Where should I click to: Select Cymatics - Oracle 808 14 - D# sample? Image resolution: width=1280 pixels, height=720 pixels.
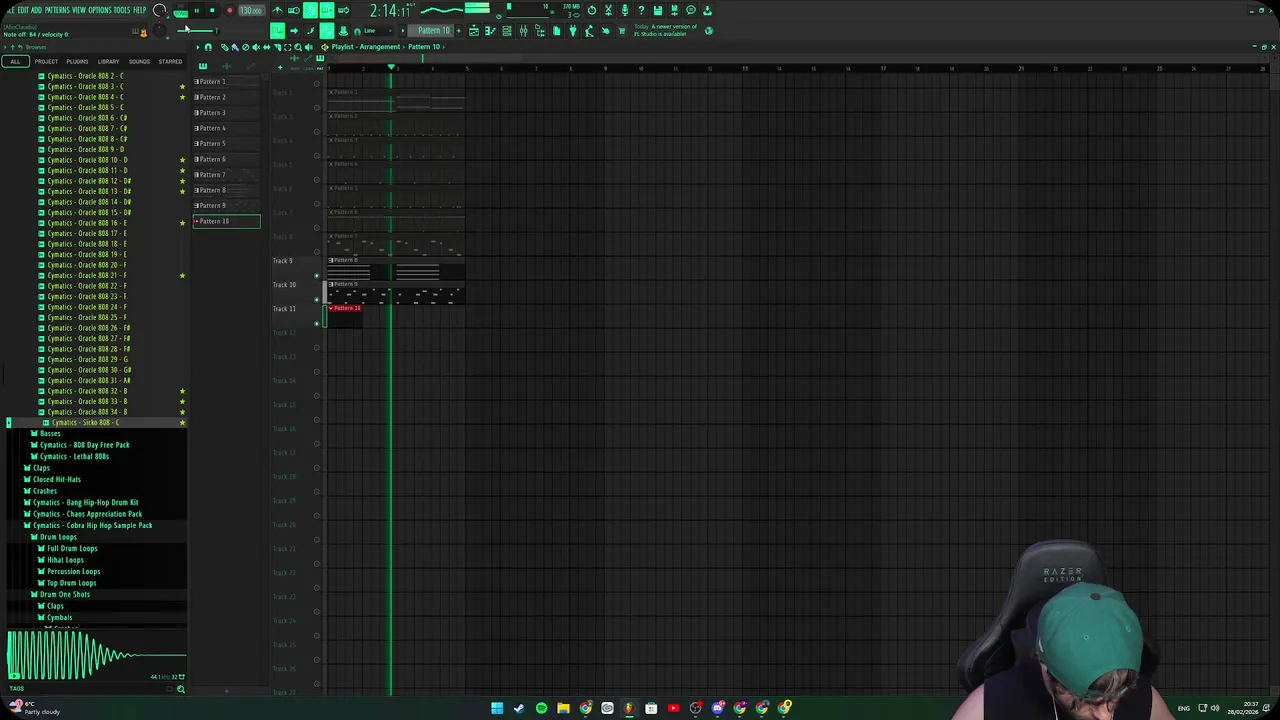click(90, 202)
